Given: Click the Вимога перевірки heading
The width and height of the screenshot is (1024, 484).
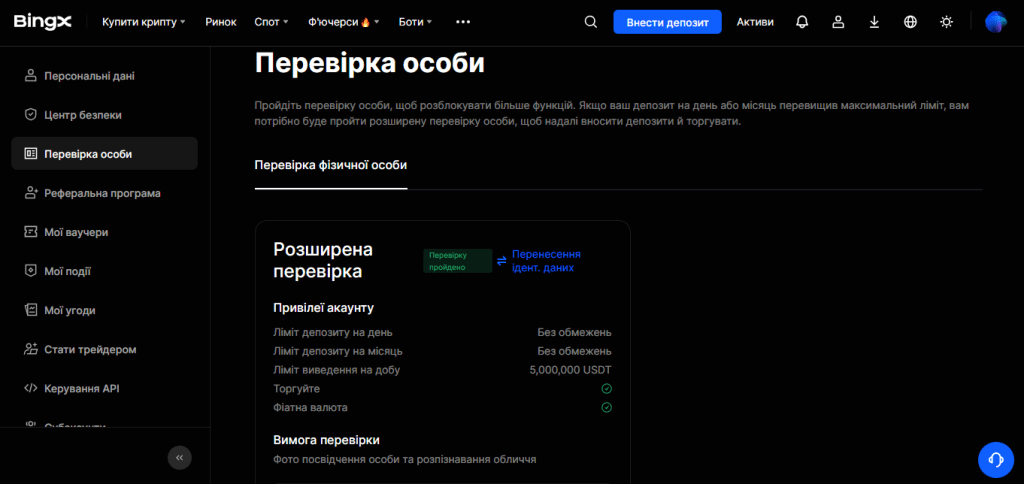Looking at the screenshot, I should pyautogui.click(x=327, y=440).
